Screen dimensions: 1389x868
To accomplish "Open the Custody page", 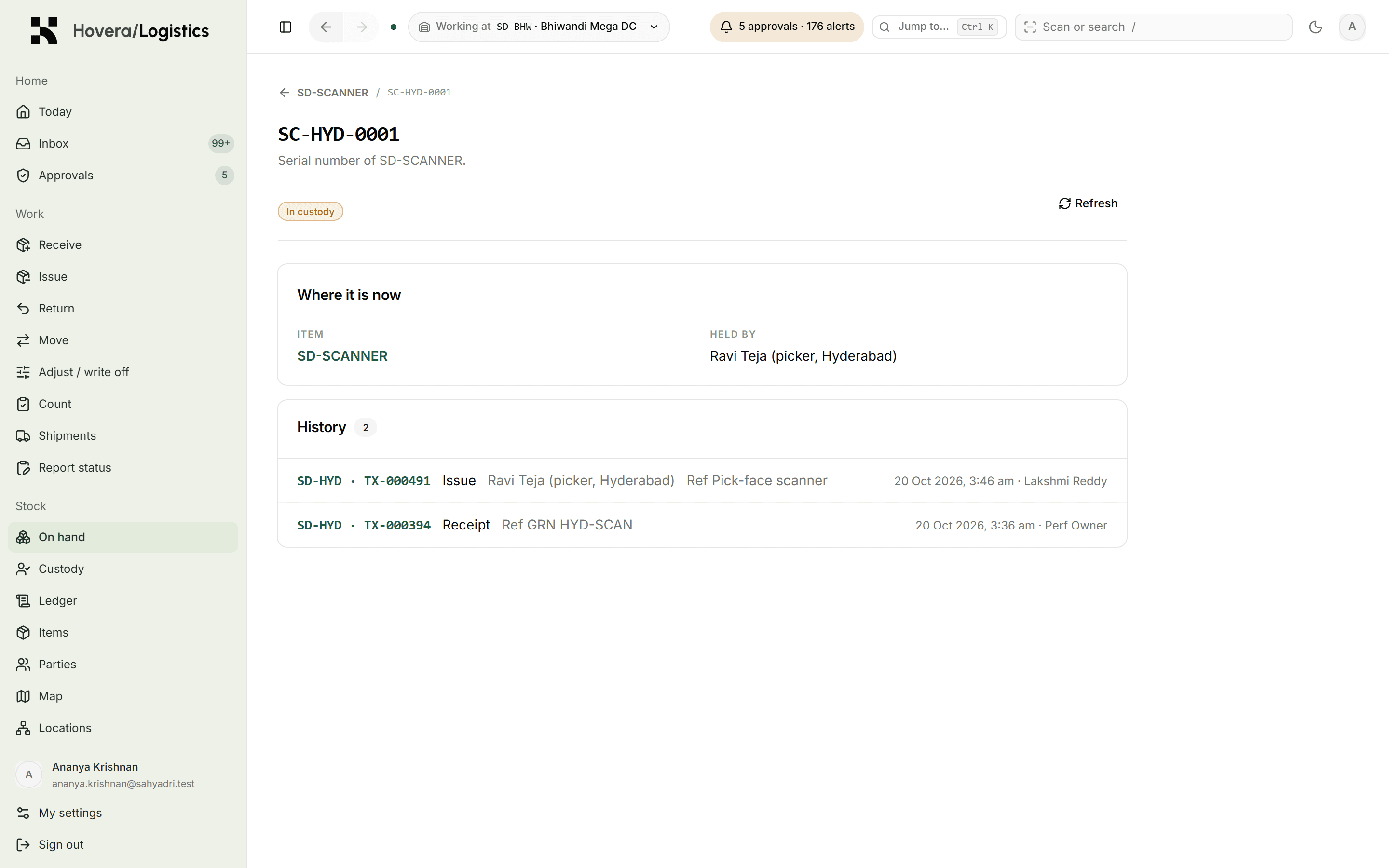I will [123, 569].
